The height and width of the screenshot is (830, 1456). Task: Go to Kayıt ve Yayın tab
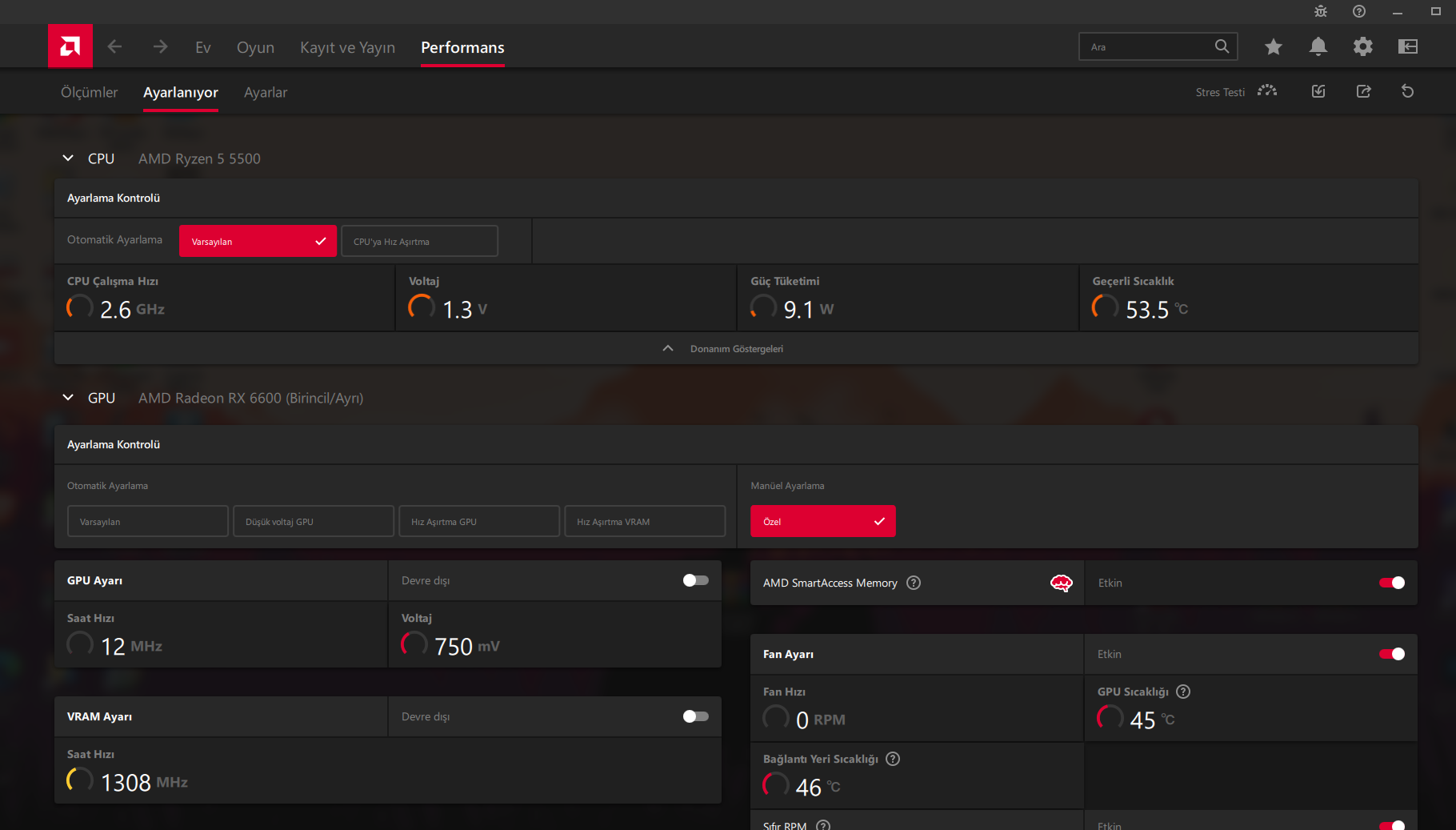click(347, 47)
